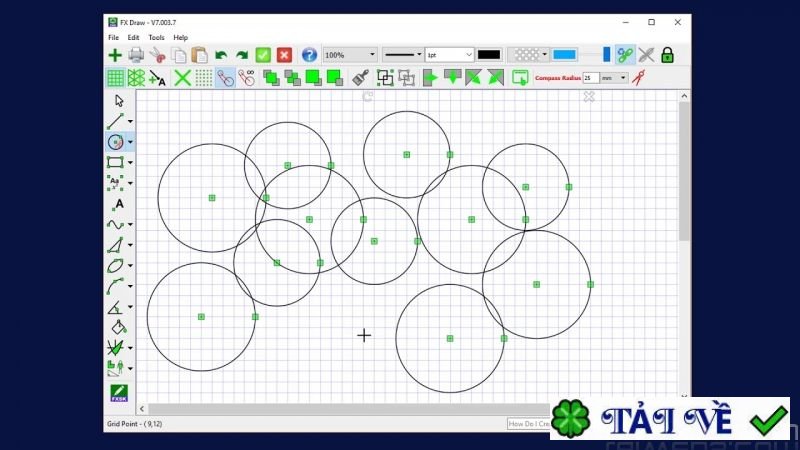The image size is (800, 450).
Task: Expand the circle tool options arrow
Action: tap(131, 142)
